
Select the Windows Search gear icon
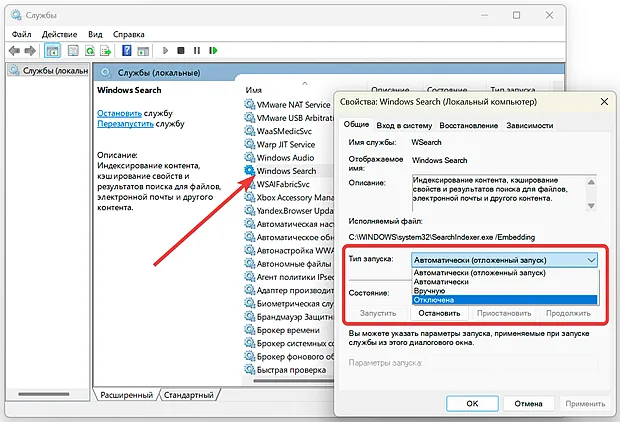click(250, 170)
